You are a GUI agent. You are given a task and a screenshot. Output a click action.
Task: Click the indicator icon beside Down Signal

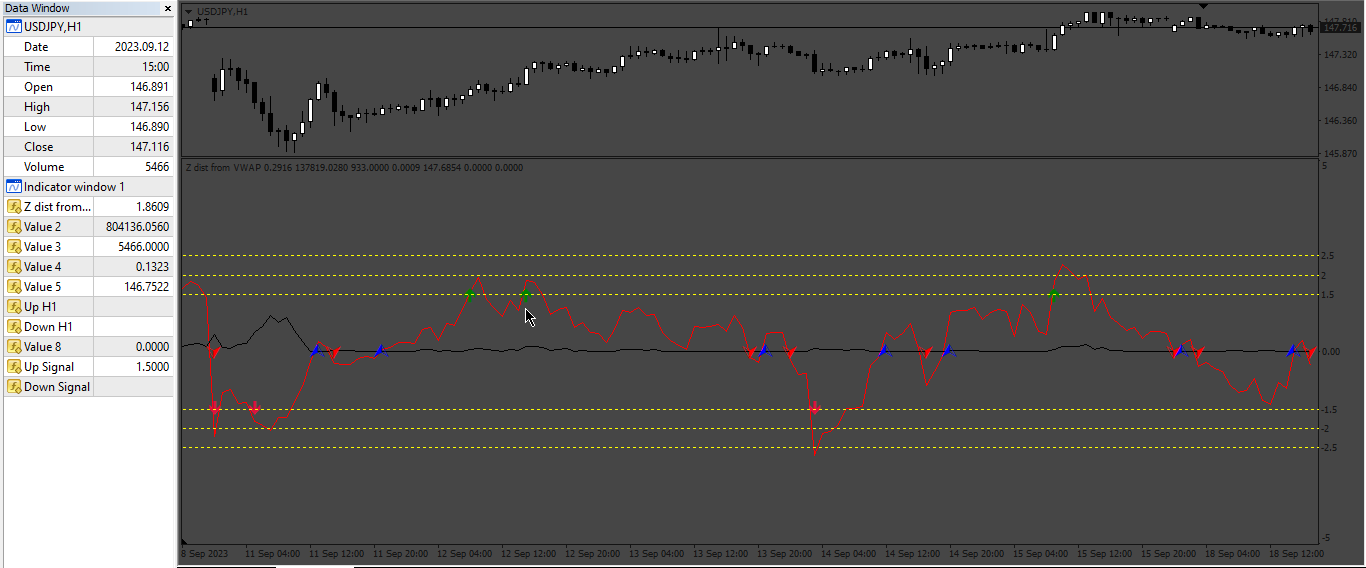[x=14, y=387]
